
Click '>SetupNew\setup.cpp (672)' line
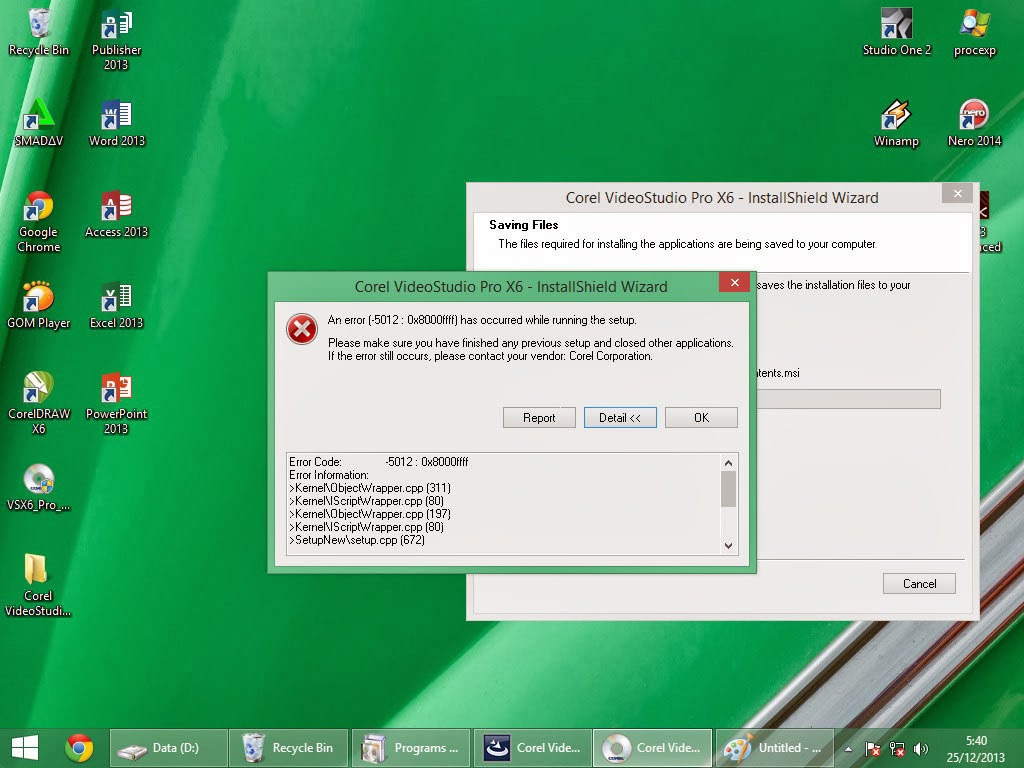click(x=357, y=540)
